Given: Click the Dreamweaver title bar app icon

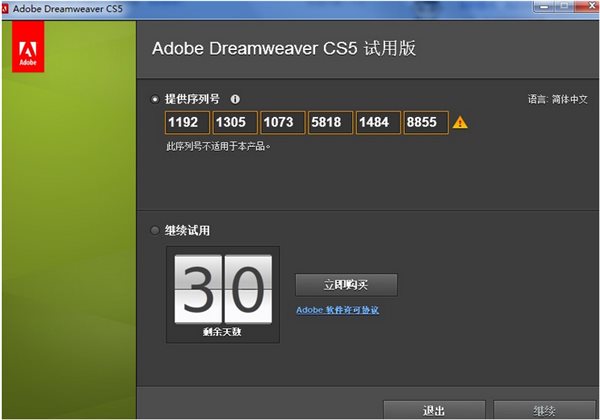Looking at the screenshot, I should click(x=5, y=8).
